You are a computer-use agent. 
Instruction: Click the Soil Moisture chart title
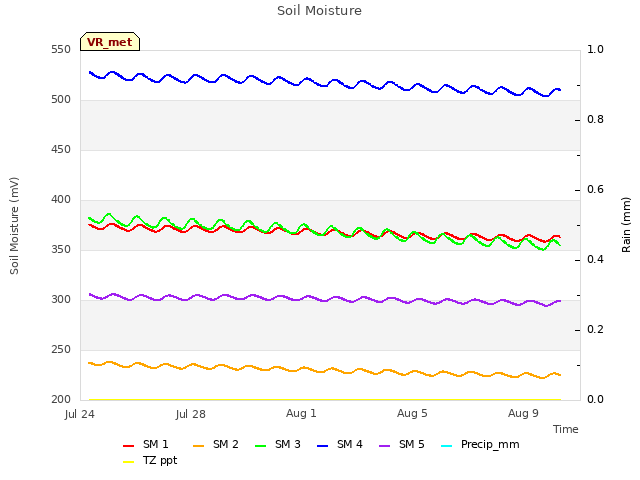point(319,11)
